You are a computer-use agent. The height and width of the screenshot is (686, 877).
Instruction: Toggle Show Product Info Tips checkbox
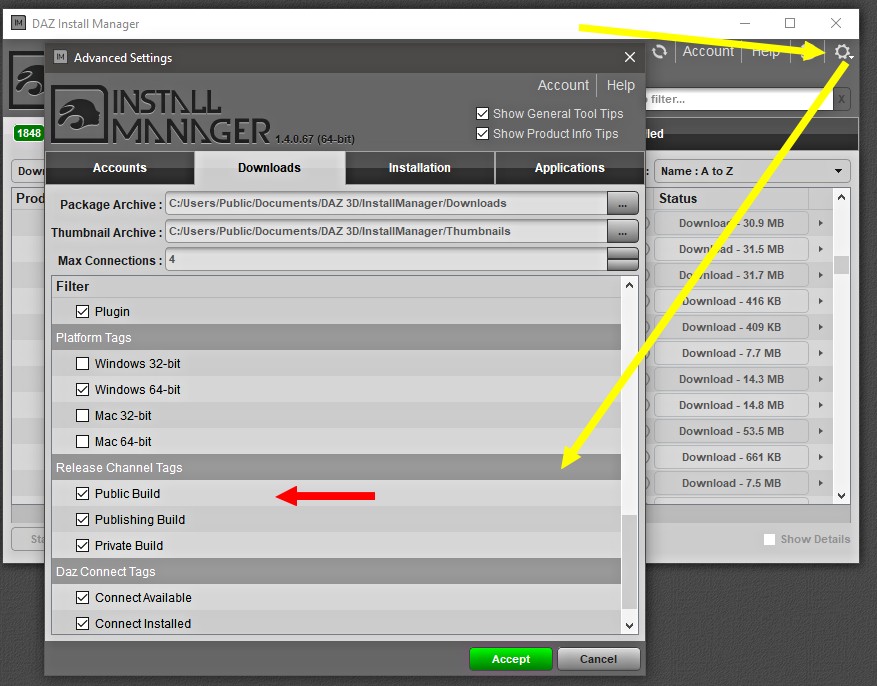[x=482, y=134]
